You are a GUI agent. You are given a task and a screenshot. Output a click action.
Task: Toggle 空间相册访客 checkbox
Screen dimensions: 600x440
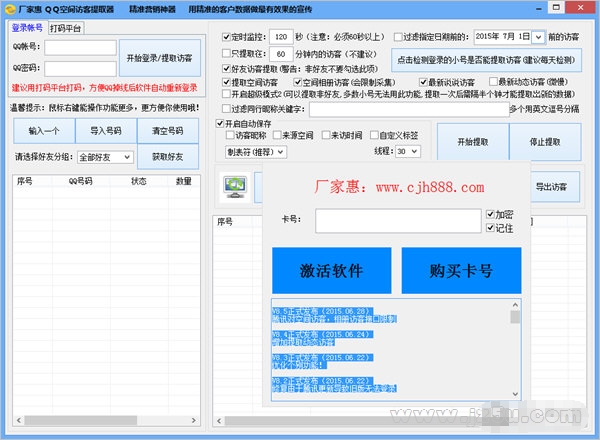(297, 82)
